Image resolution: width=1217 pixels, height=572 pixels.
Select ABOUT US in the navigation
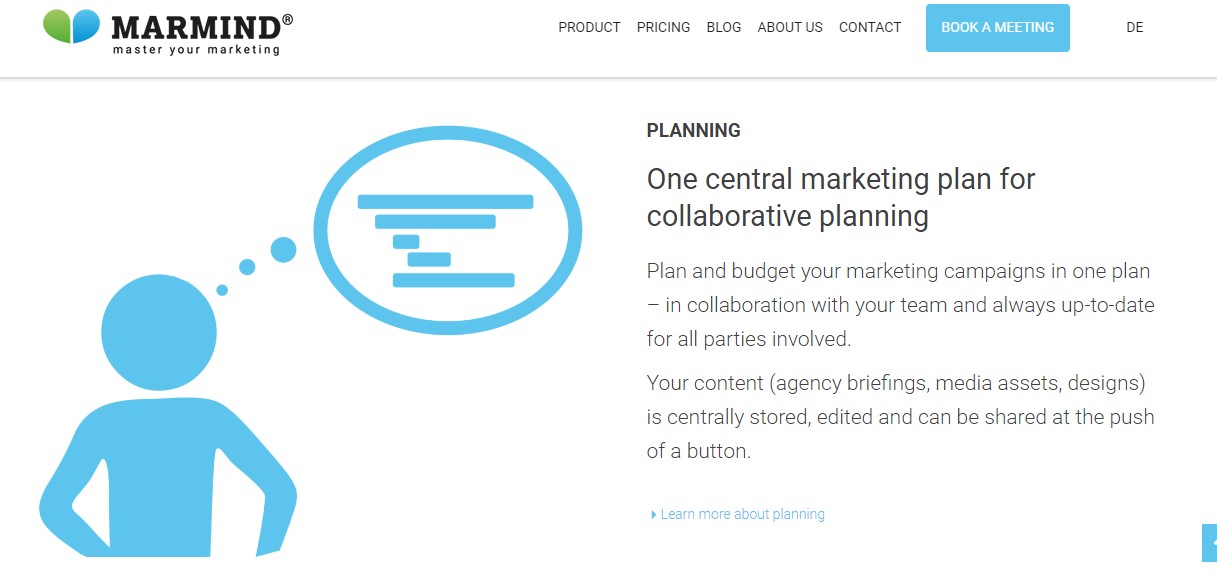tap(790, 28)
